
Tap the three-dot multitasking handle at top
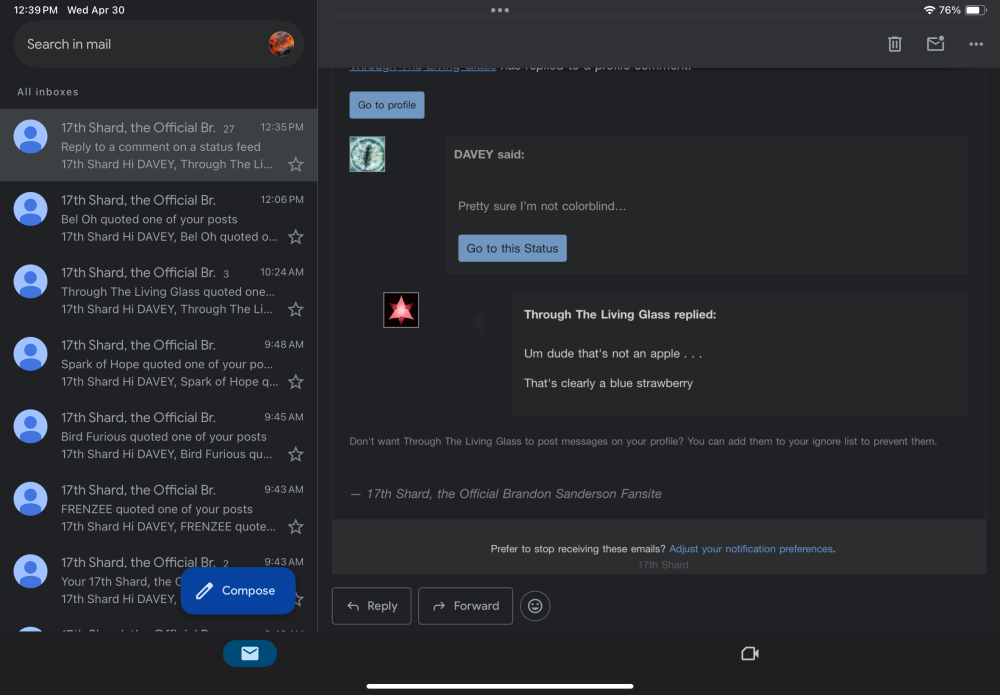[x=500, y=10]
